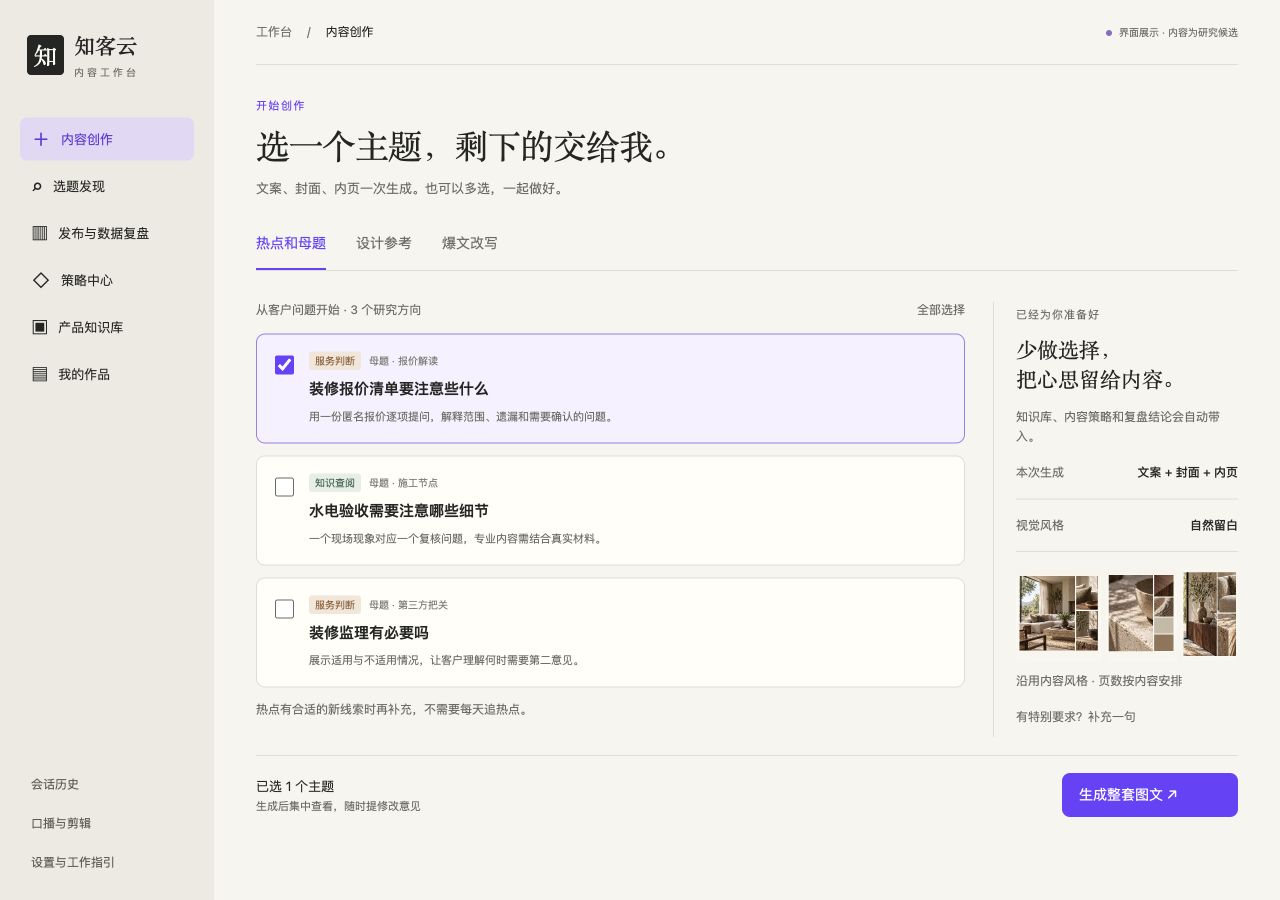Open 会话历史 link
1280x900 pixels.
click(x=55, y=784)
